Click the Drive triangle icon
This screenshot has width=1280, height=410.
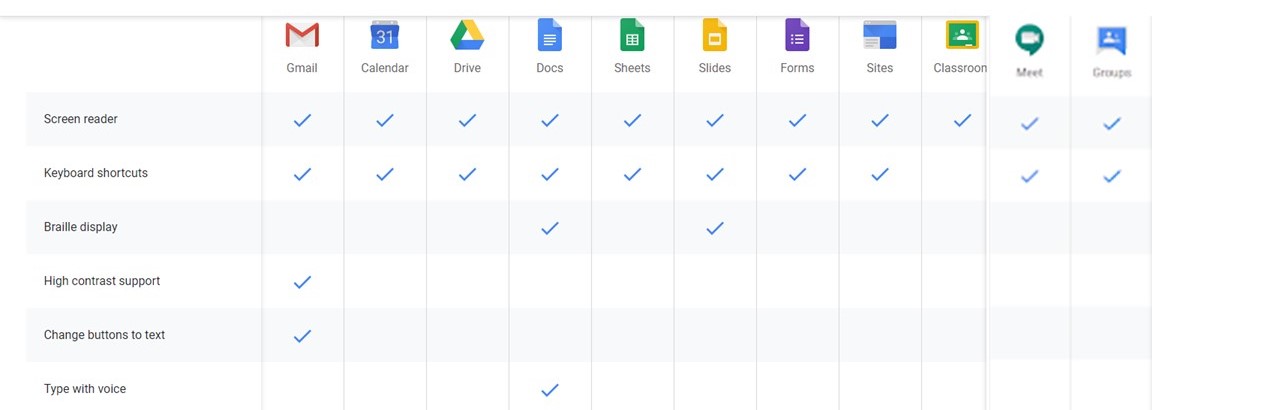tap(467, 35)
